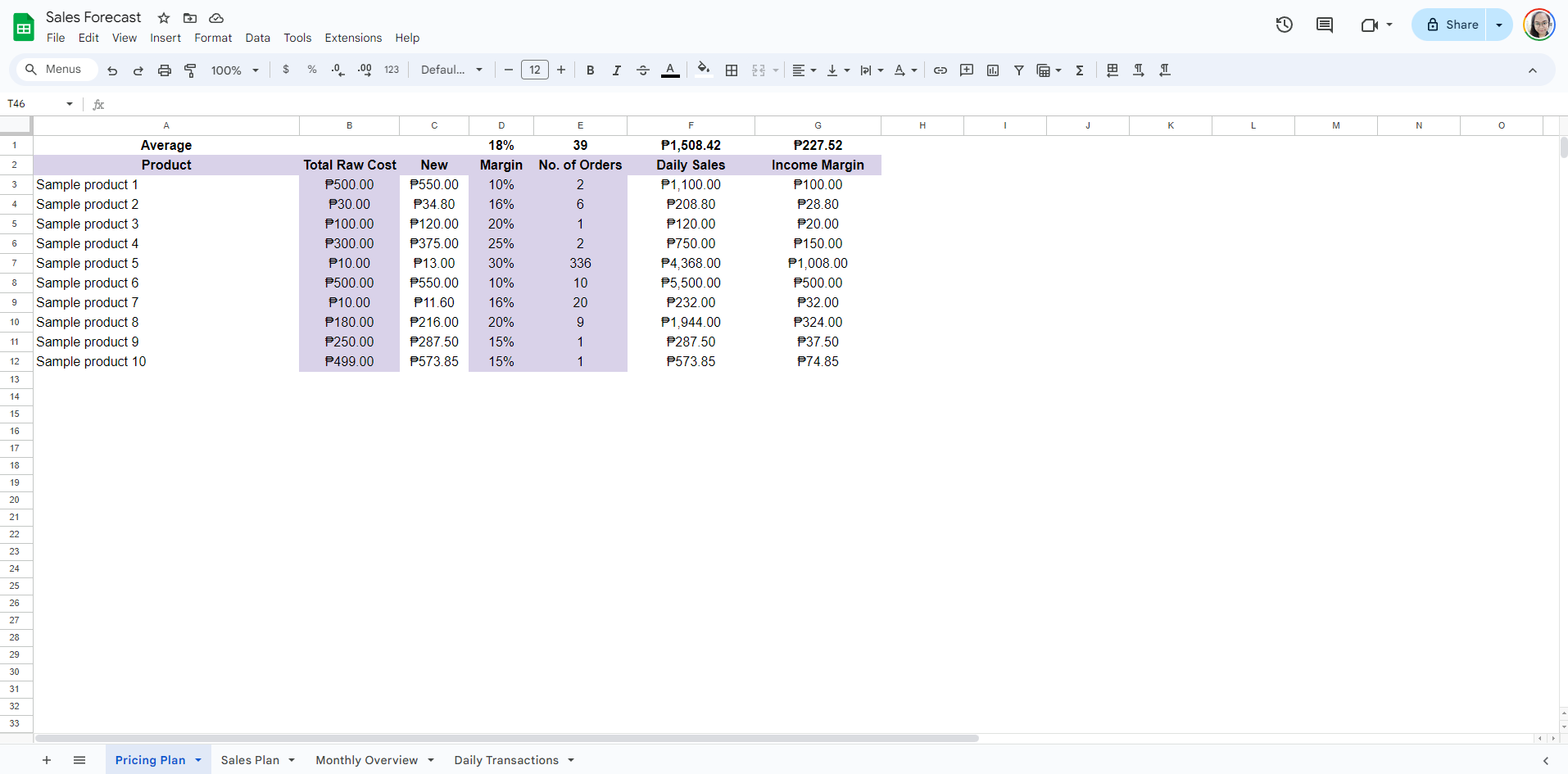Increase font size with plus button
1568x774 pixels.
tap(561, 70)
